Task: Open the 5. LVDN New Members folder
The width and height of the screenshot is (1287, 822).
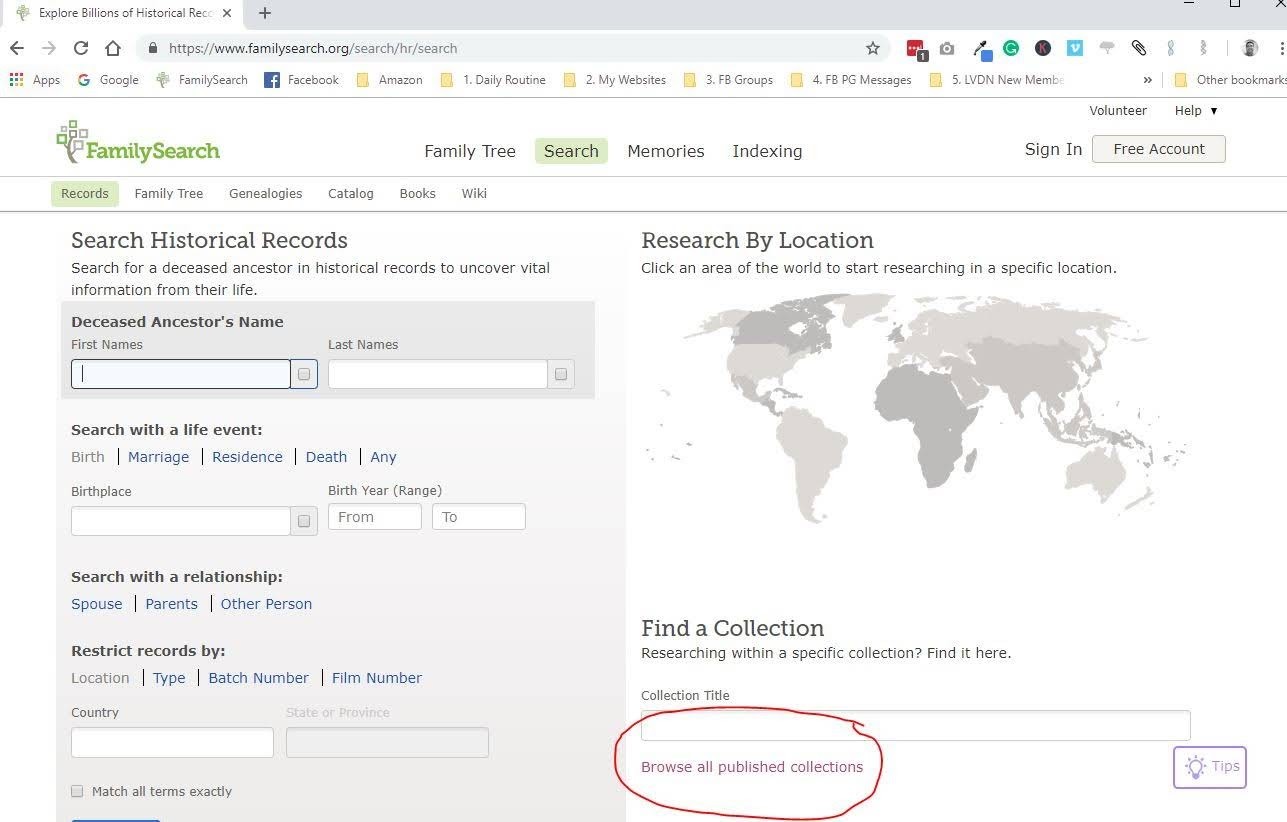Action: 998,80
